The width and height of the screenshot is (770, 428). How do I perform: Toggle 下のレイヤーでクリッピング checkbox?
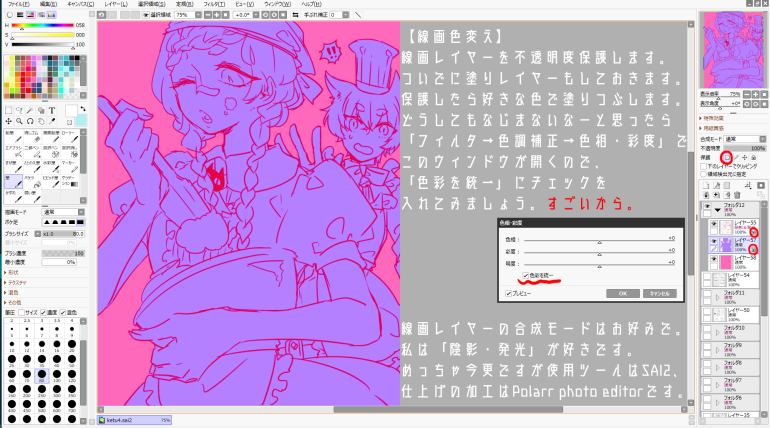pos(704,166)
